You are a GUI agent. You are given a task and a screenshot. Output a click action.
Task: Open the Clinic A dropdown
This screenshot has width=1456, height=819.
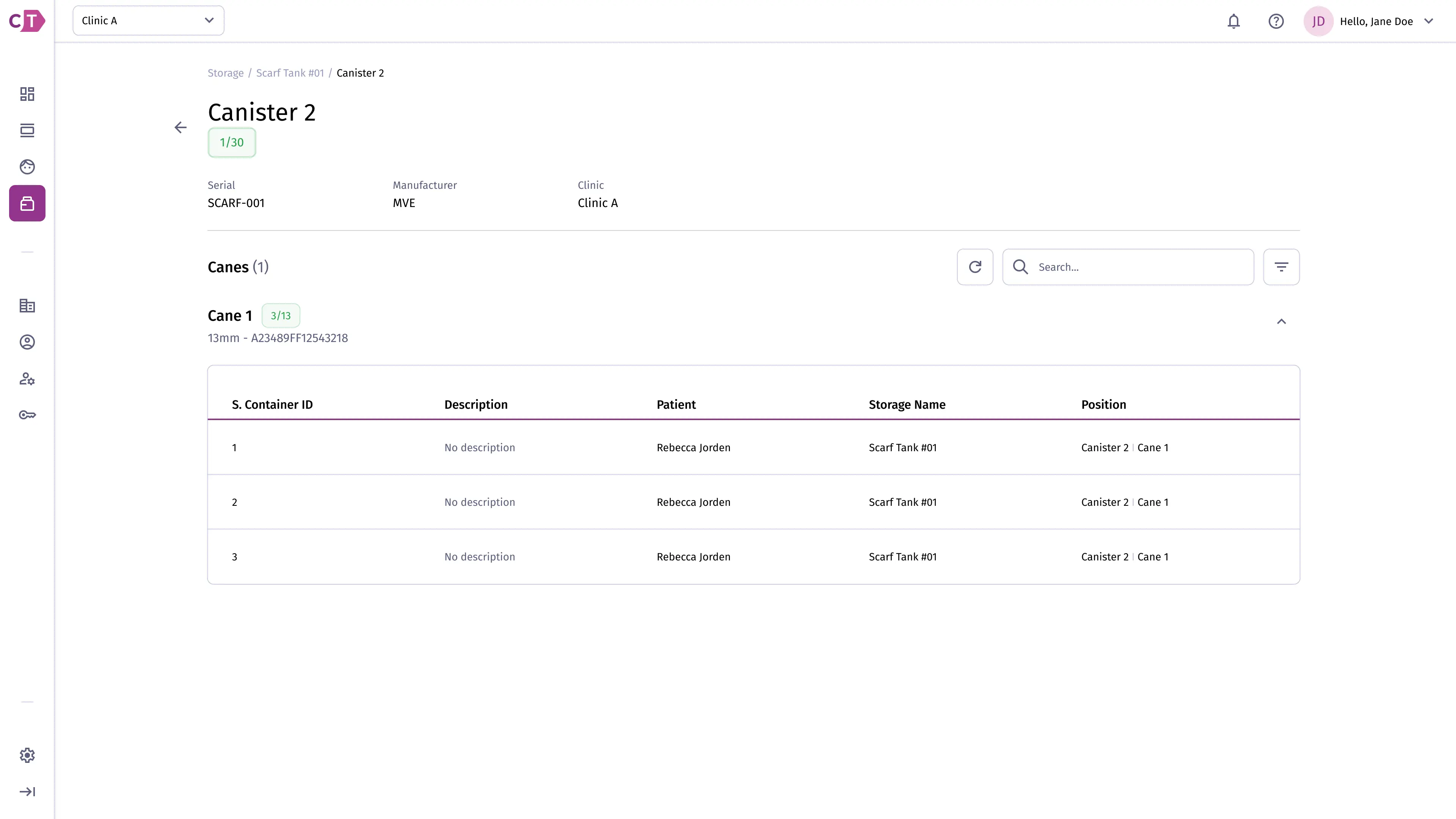(148, 20)
